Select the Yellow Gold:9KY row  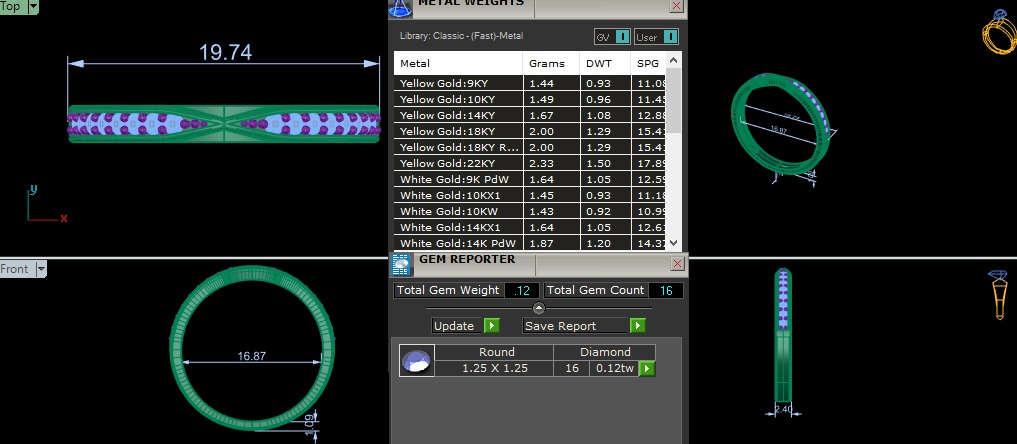530,83
